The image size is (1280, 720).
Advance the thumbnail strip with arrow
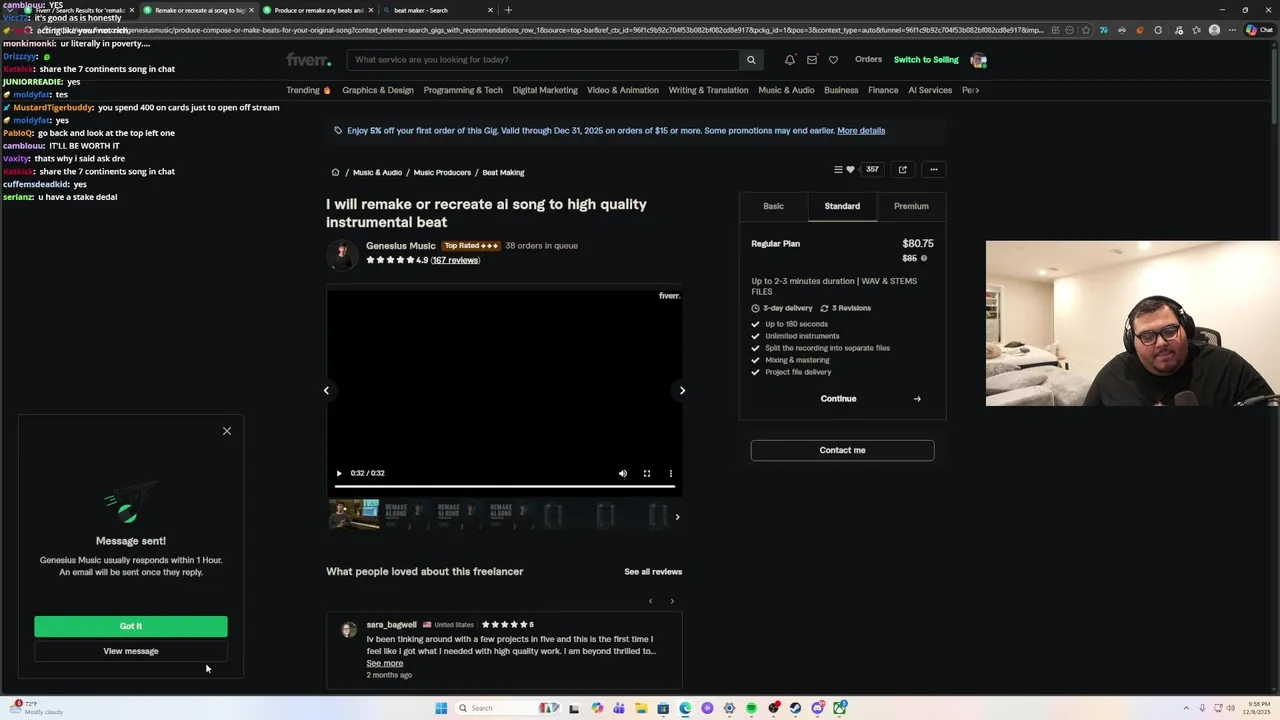pos(677,517)
